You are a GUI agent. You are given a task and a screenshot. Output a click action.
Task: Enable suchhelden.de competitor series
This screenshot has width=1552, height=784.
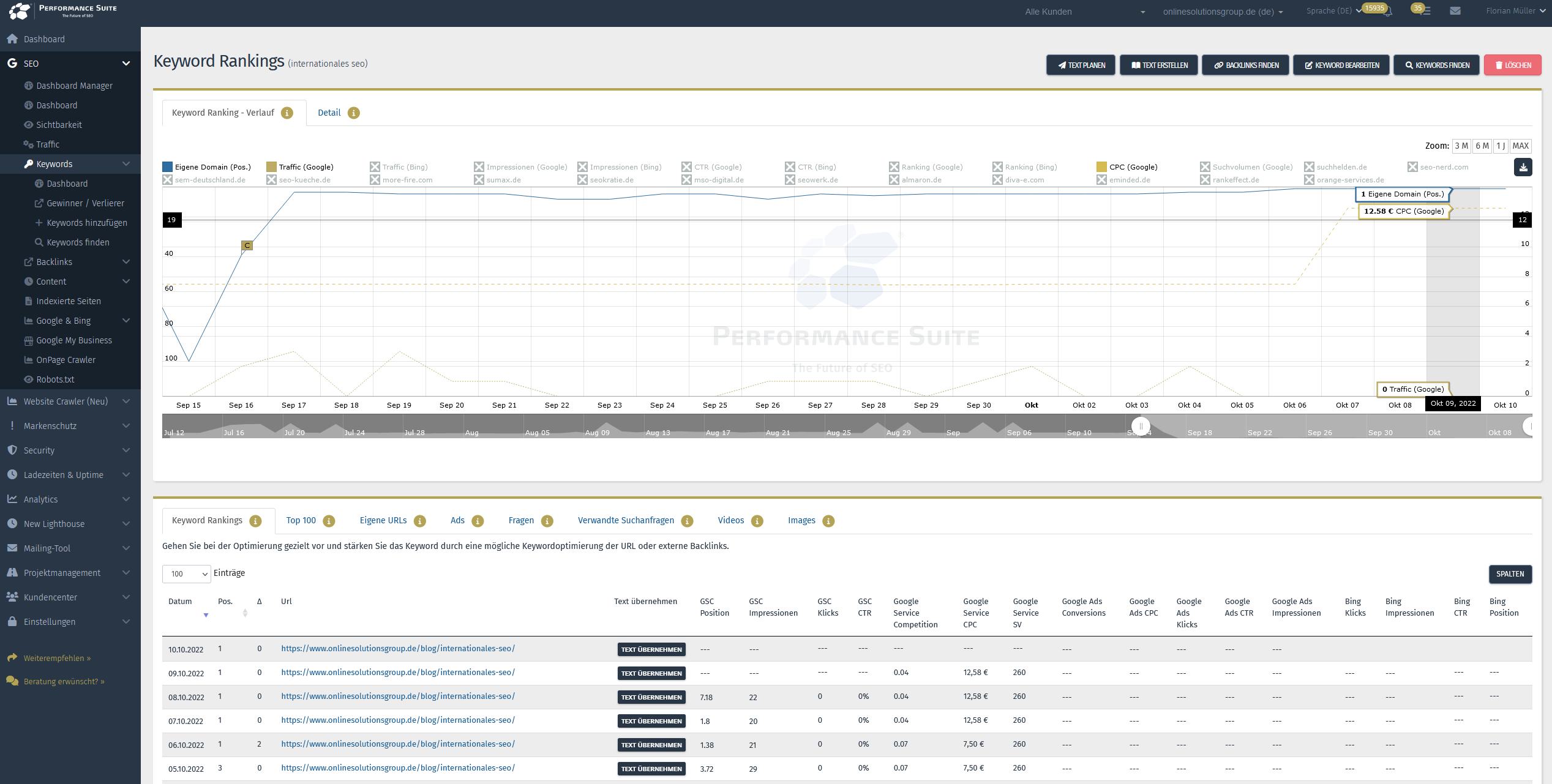coord(1335,167)
